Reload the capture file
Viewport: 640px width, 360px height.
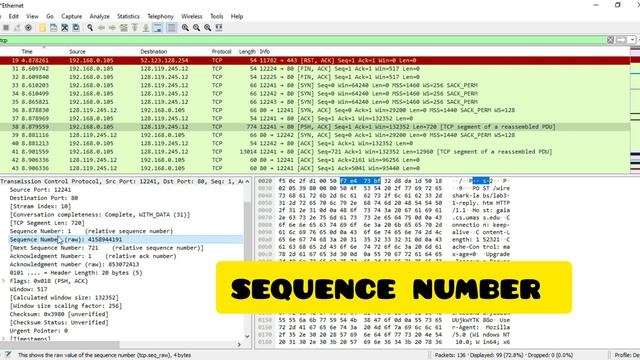tap(76, 28)
